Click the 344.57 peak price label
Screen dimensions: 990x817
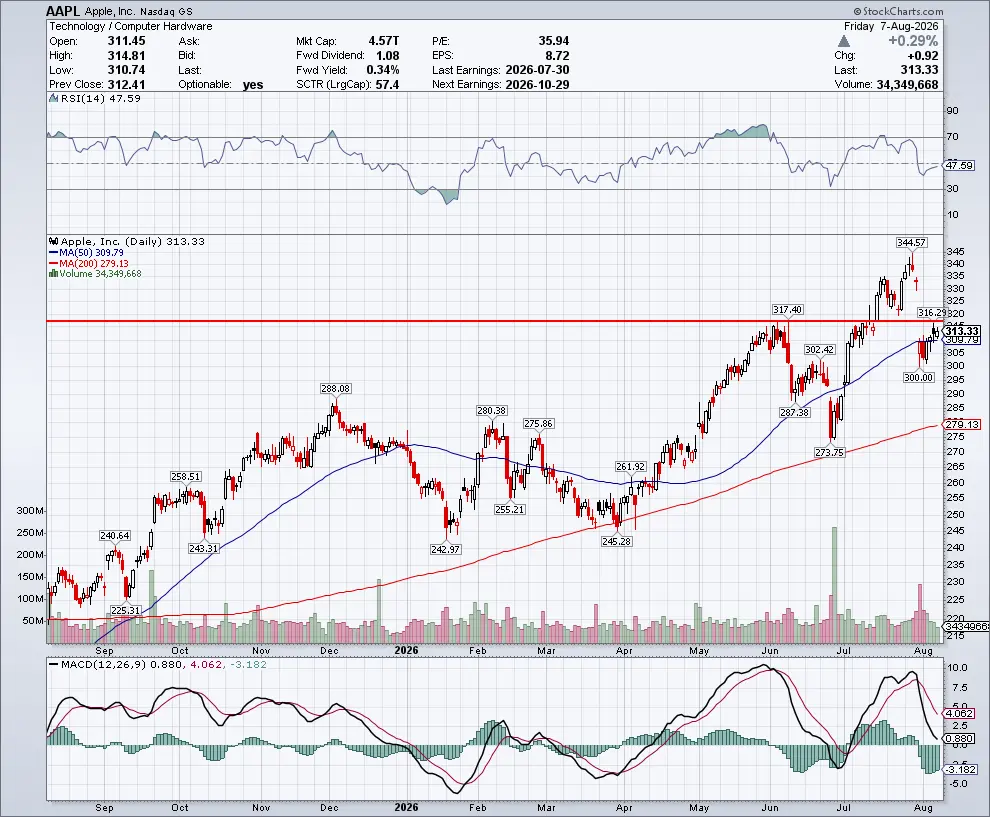(x=911, y=242)
